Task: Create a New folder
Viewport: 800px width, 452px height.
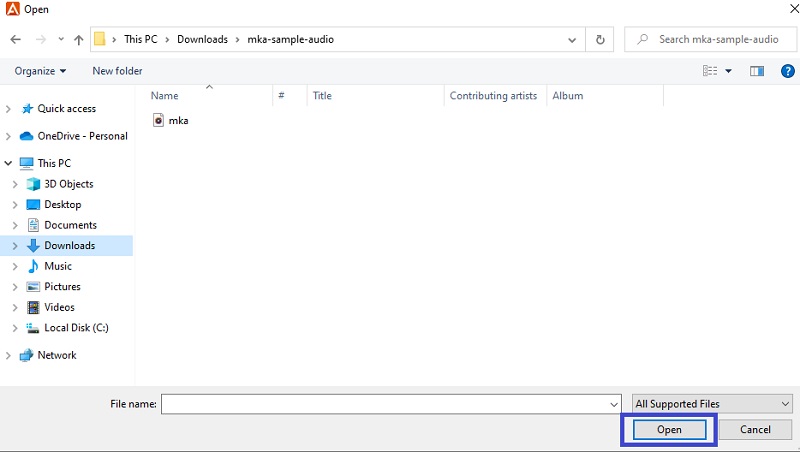Action: point(117,71)
